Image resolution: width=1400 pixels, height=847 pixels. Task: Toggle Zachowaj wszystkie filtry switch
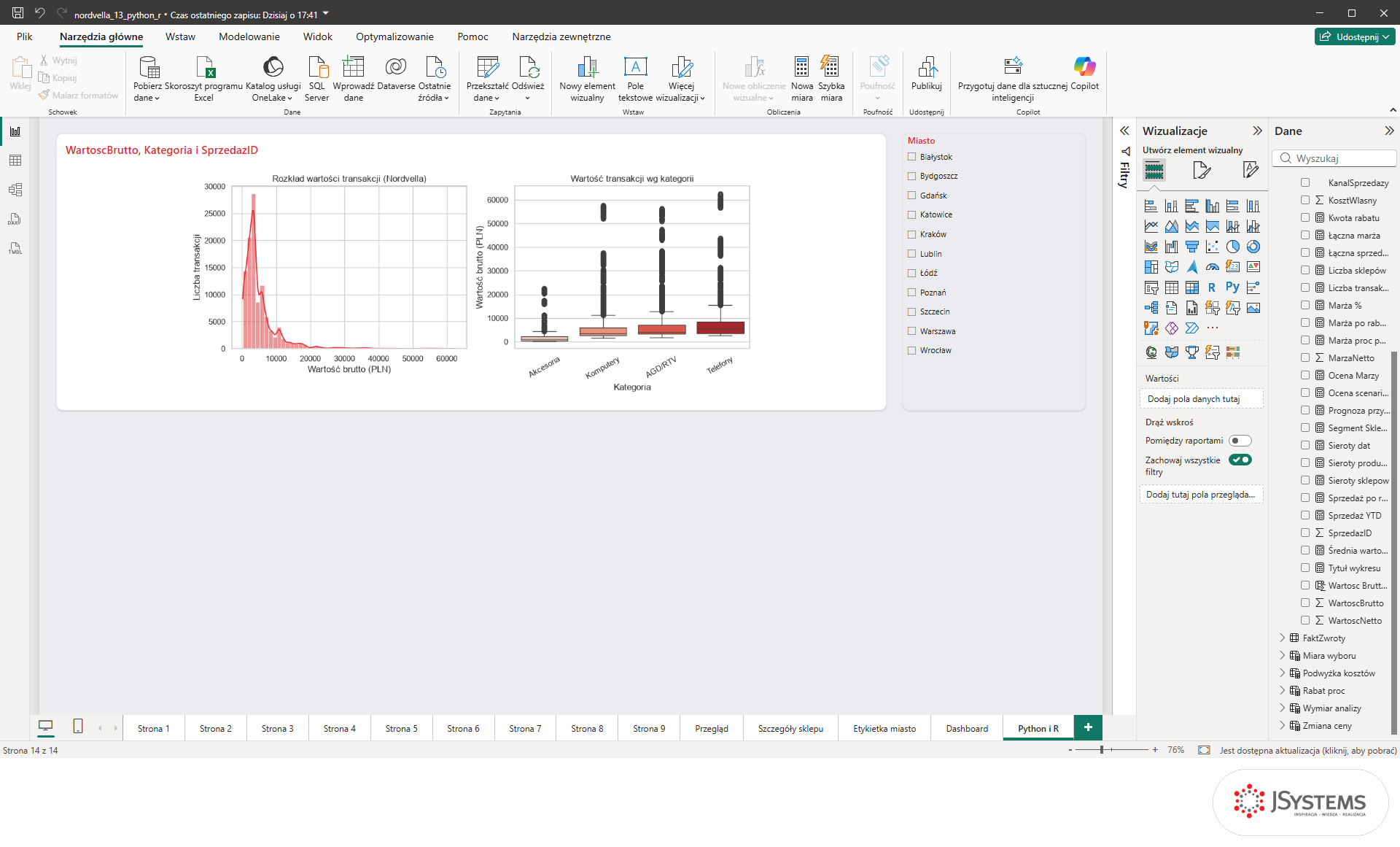[x=1240, y=460]
